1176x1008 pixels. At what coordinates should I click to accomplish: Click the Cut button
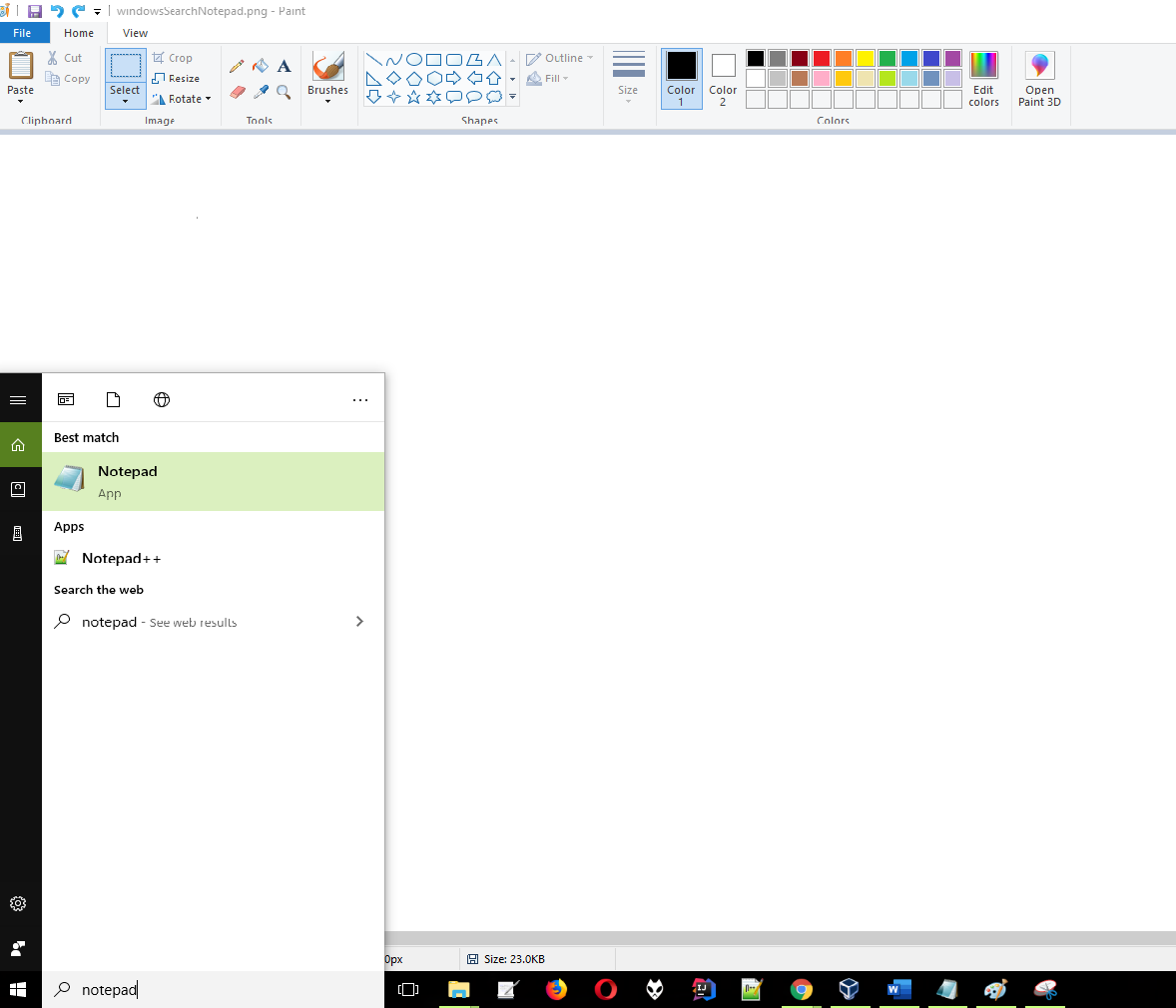[x=65, y=58]
